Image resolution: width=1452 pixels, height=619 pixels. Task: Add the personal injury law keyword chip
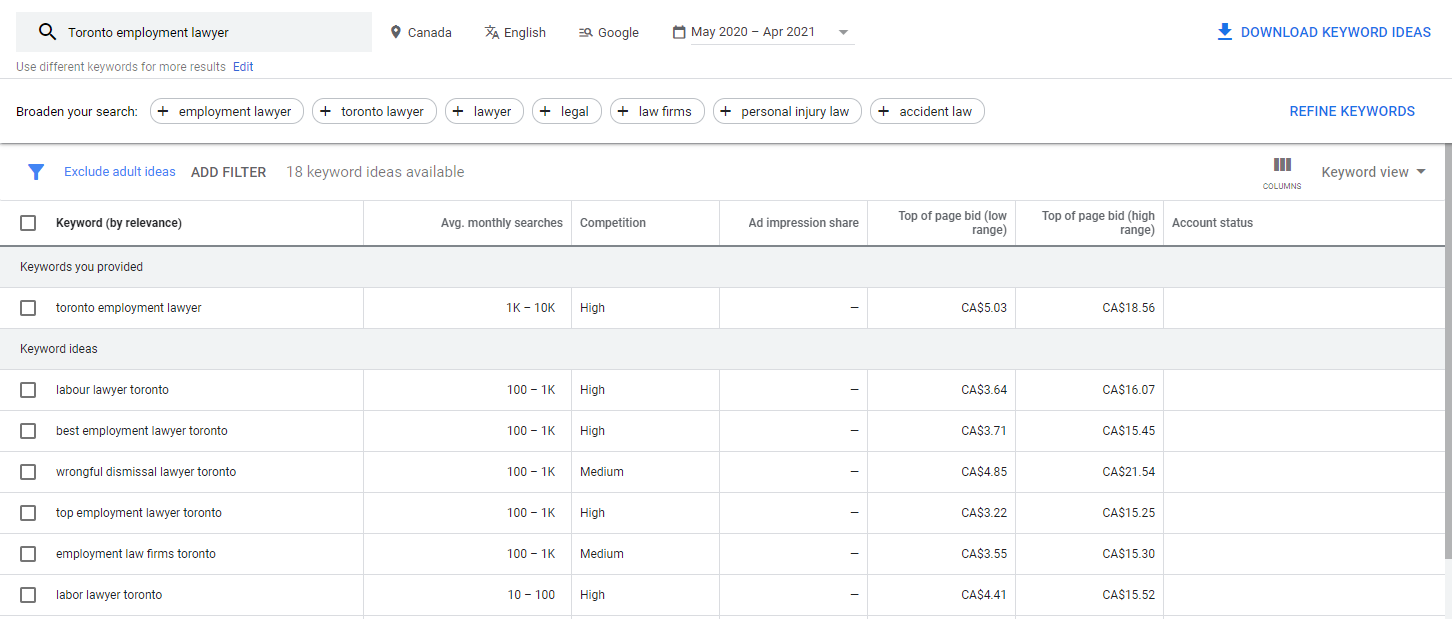tap(787, 111)
